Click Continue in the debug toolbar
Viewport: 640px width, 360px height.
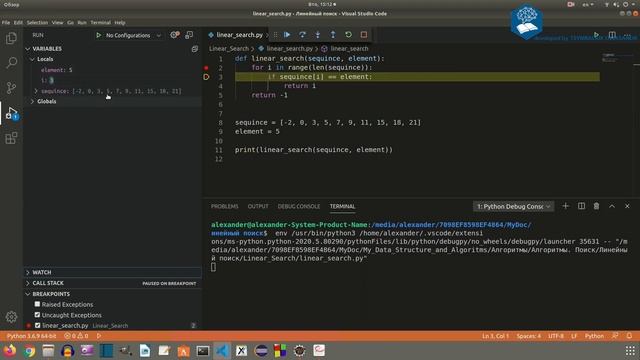click(287, 35)
